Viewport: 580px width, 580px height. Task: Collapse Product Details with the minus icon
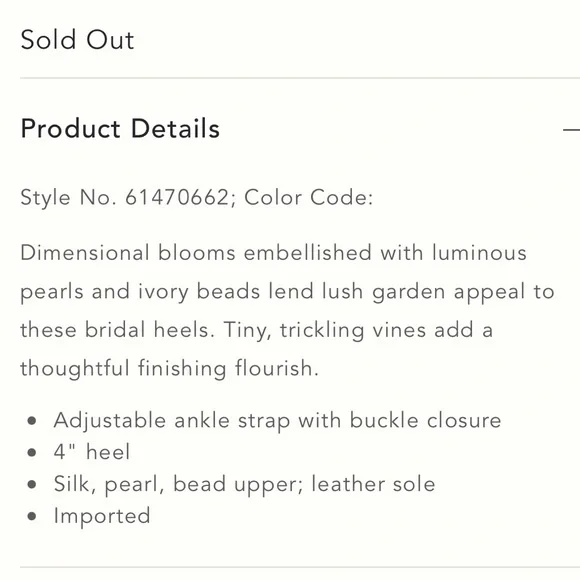pos(571,130)
